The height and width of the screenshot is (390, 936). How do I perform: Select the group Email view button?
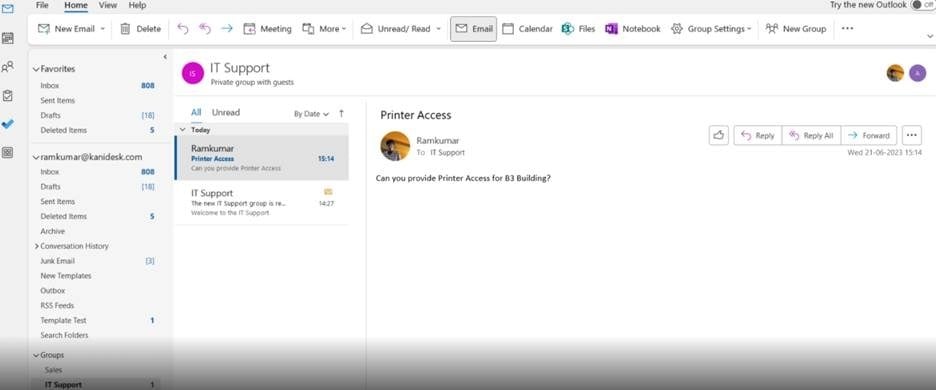(x=473, y=29)
